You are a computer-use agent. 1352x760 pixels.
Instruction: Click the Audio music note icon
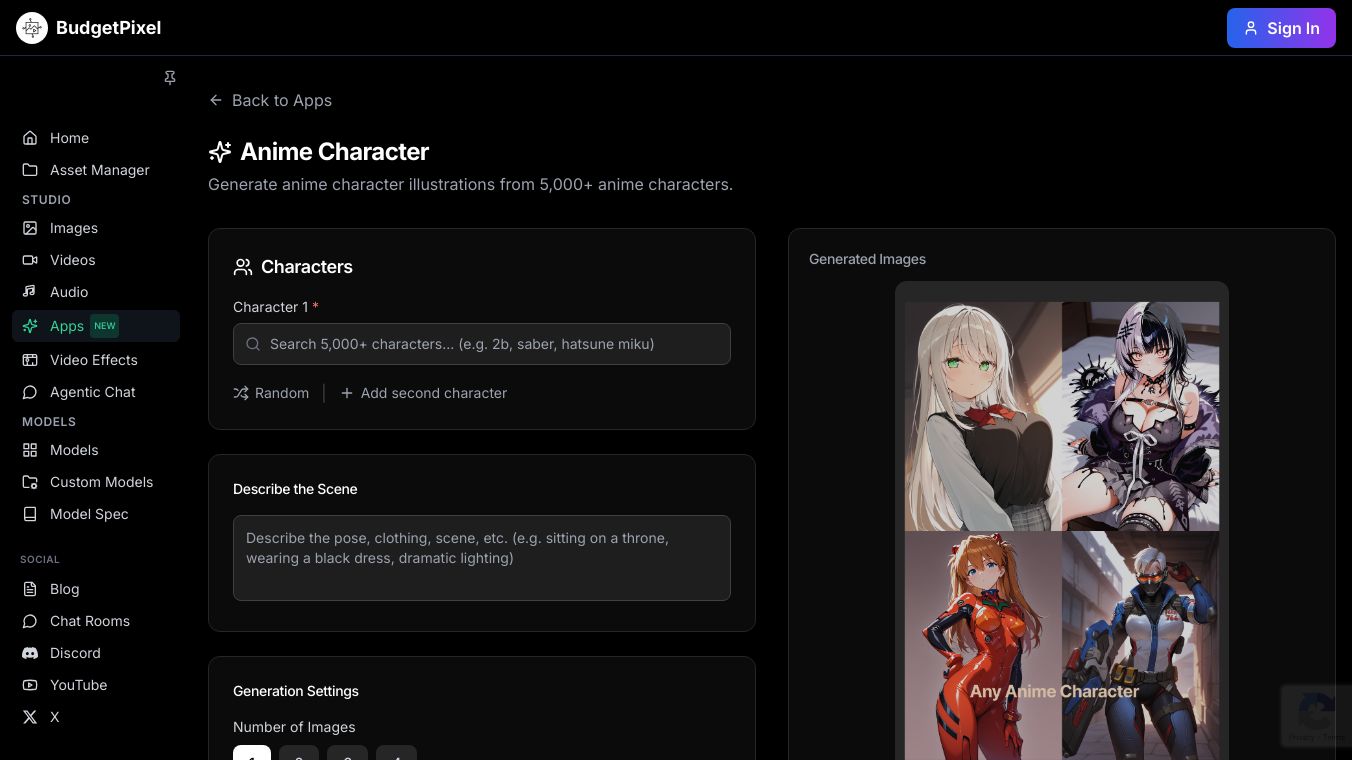[30, 292]
